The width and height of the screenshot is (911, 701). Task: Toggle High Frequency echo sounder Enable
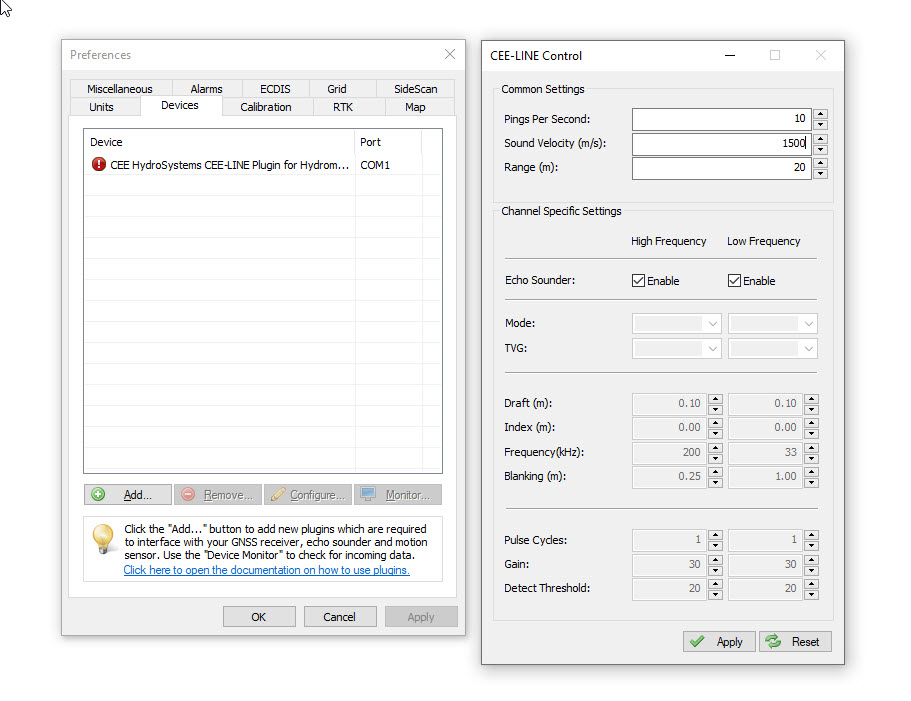coord(639,281)
